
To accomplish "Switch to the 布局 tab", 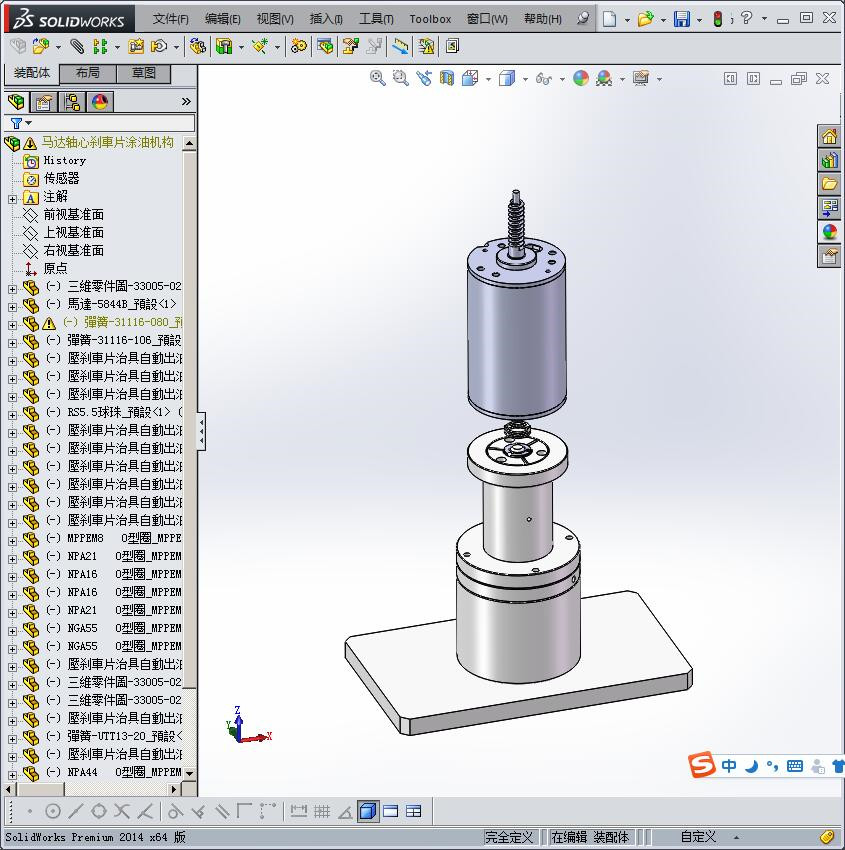I will pyautogui.click(x=88, y=73).
